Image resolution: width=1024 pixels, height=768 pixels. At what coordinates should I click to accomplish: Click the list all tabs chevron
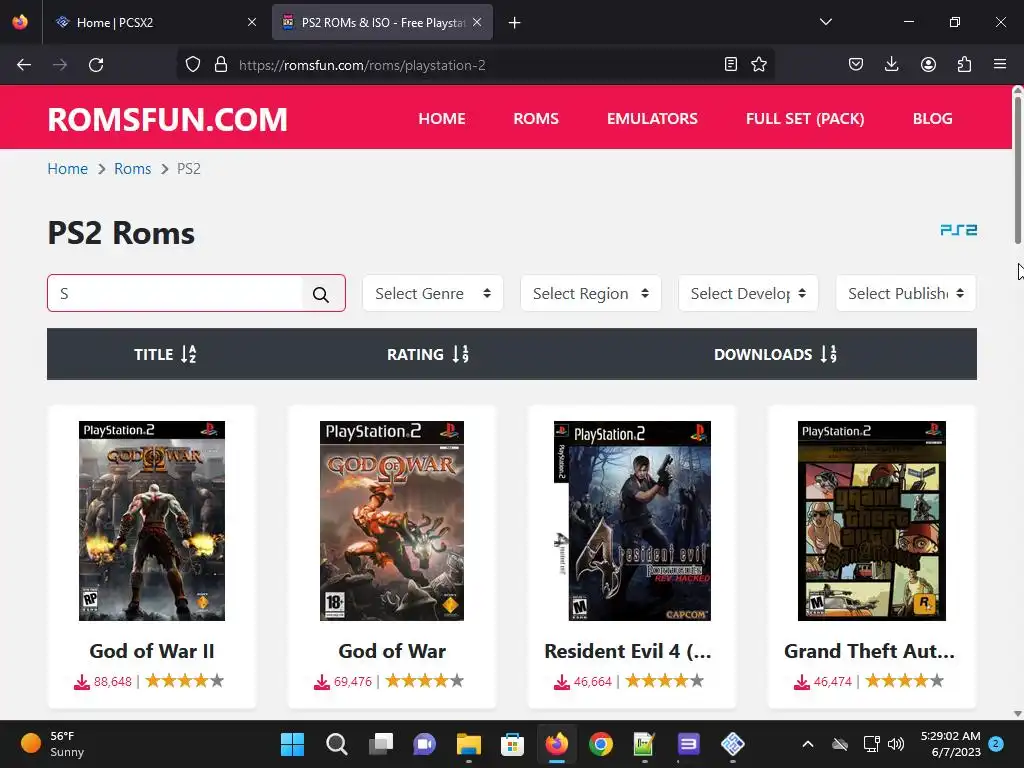825,22
